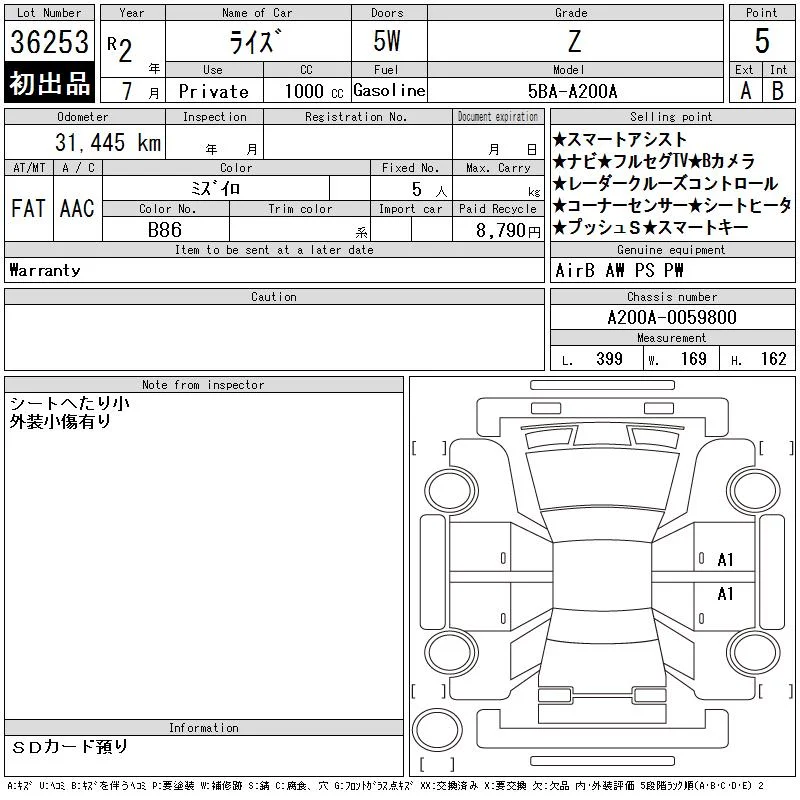Open the Use field showing Private
The height and width of the screenshot is (800, 800).
coord(213,91)
